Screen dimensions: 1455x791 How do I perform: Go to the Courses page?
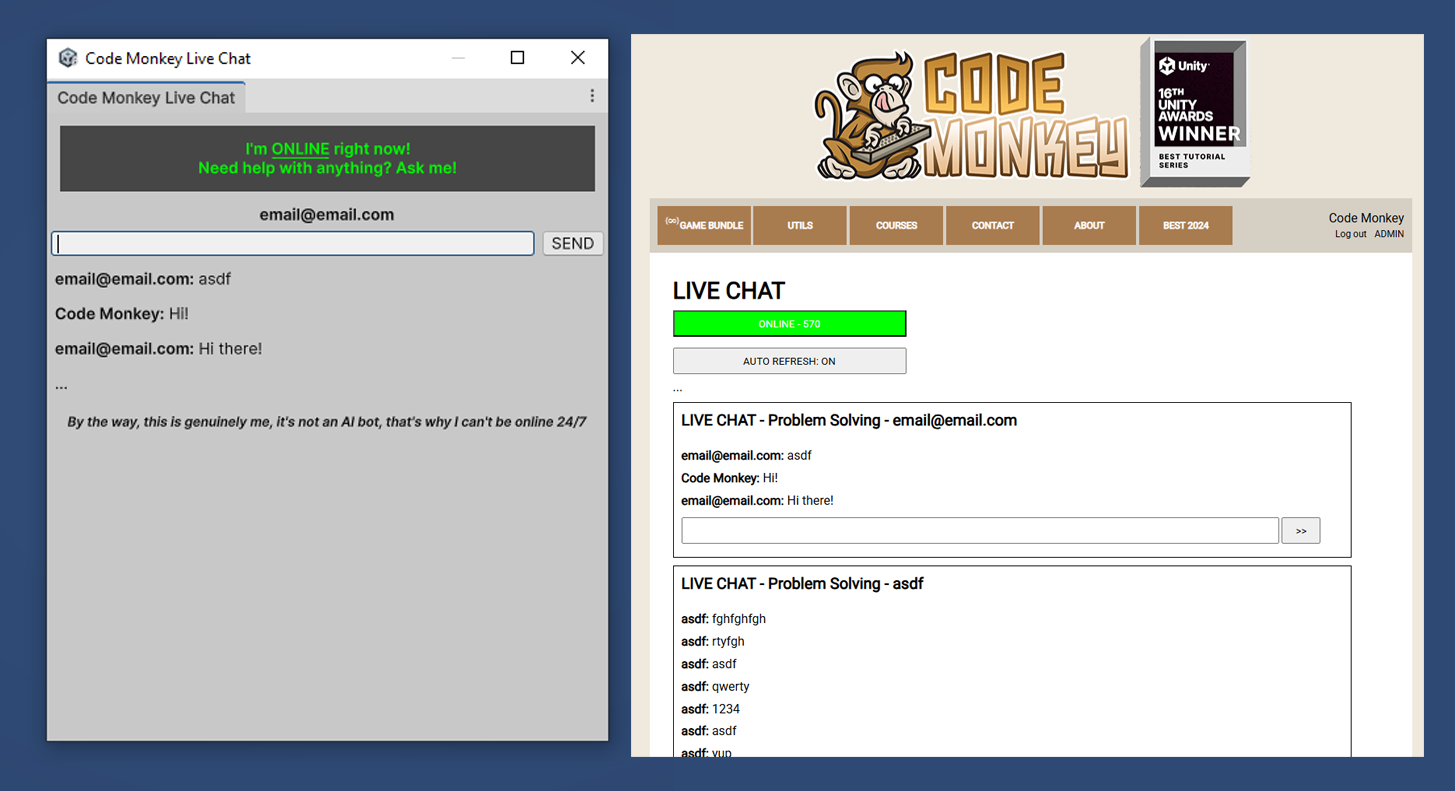click(896, 226)
